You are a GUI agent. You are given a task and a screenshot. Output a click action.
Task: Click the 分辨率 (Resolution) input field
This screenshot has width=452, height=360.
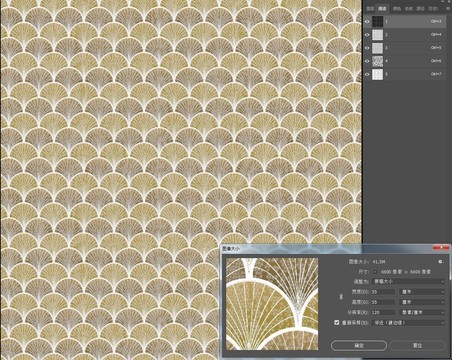click(x=383, y=312)
